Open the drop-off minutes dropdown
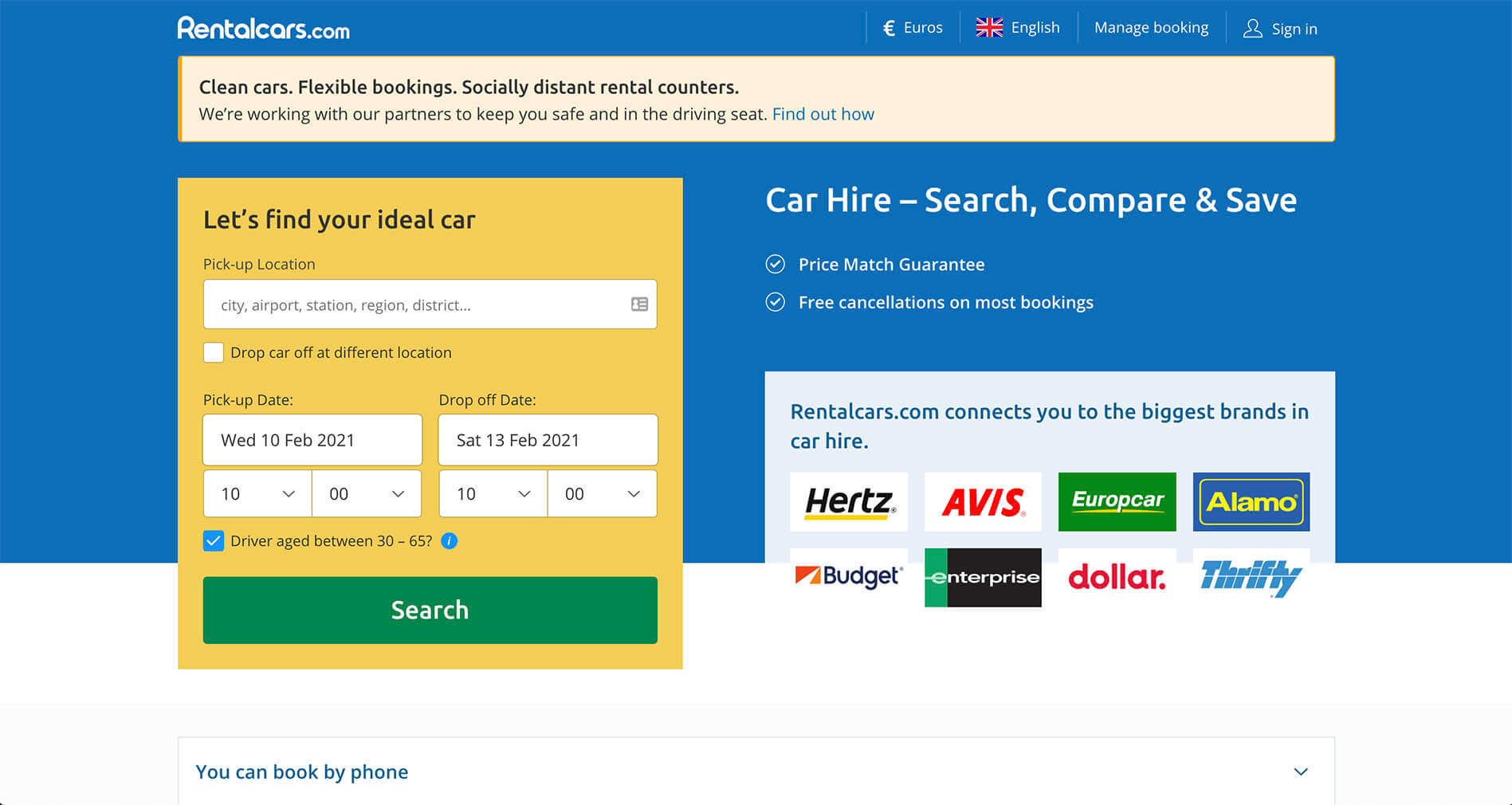The image size is (1512, 805). tap(603, 493)
